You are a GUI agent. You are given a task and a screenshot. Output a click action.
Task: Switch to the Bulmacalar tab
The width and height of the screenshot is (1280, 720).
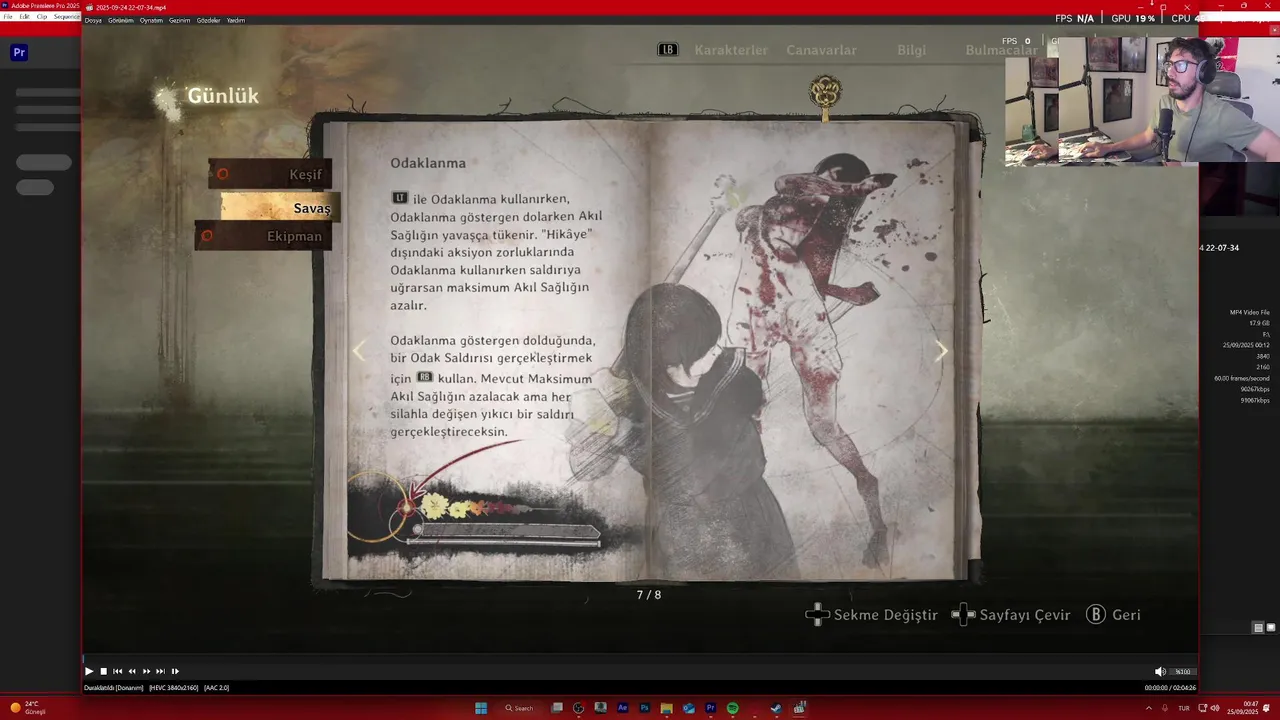pyautogui.click(x=1000, y=50)
